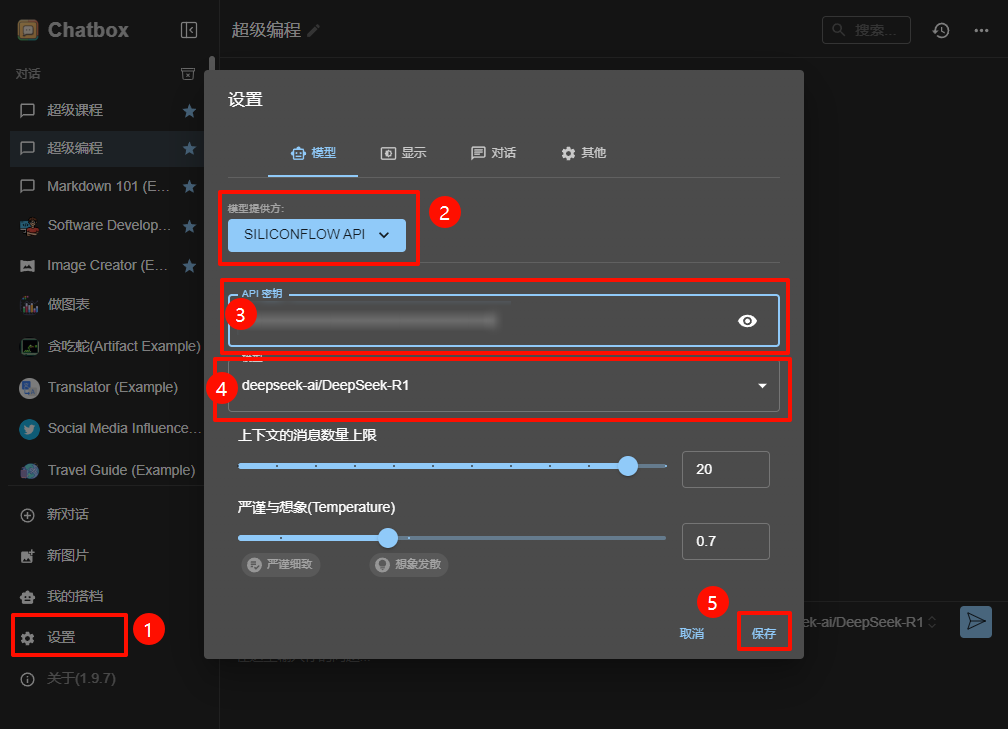Click the pencil icon to rename 超级编程
1008x729 pixels.
[314, 31]
